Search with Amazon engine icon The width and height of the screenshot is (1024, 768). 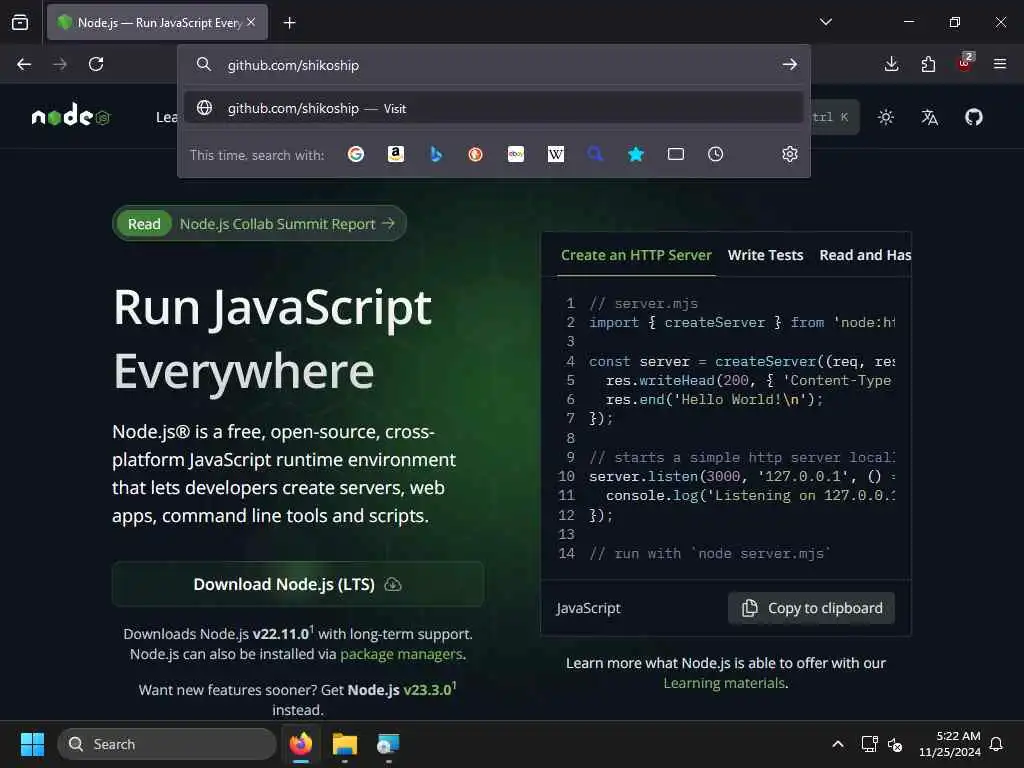pyautogui.click(x=396, y=154)
